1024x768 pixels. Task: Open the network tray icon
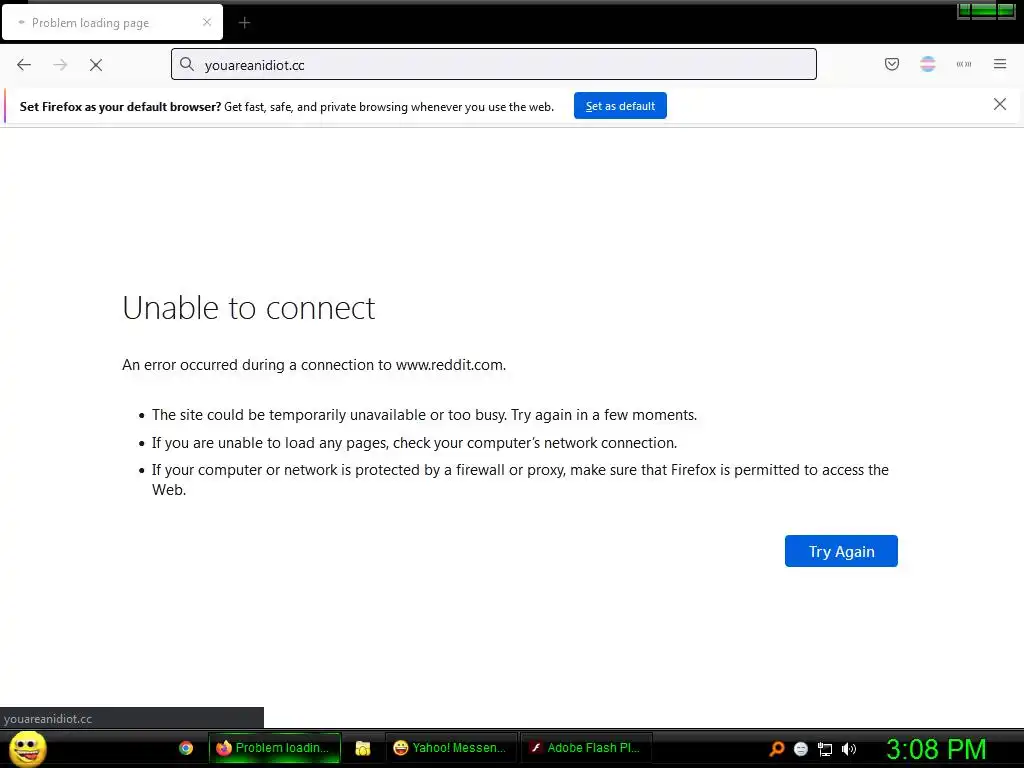click(x=825, y=749)
